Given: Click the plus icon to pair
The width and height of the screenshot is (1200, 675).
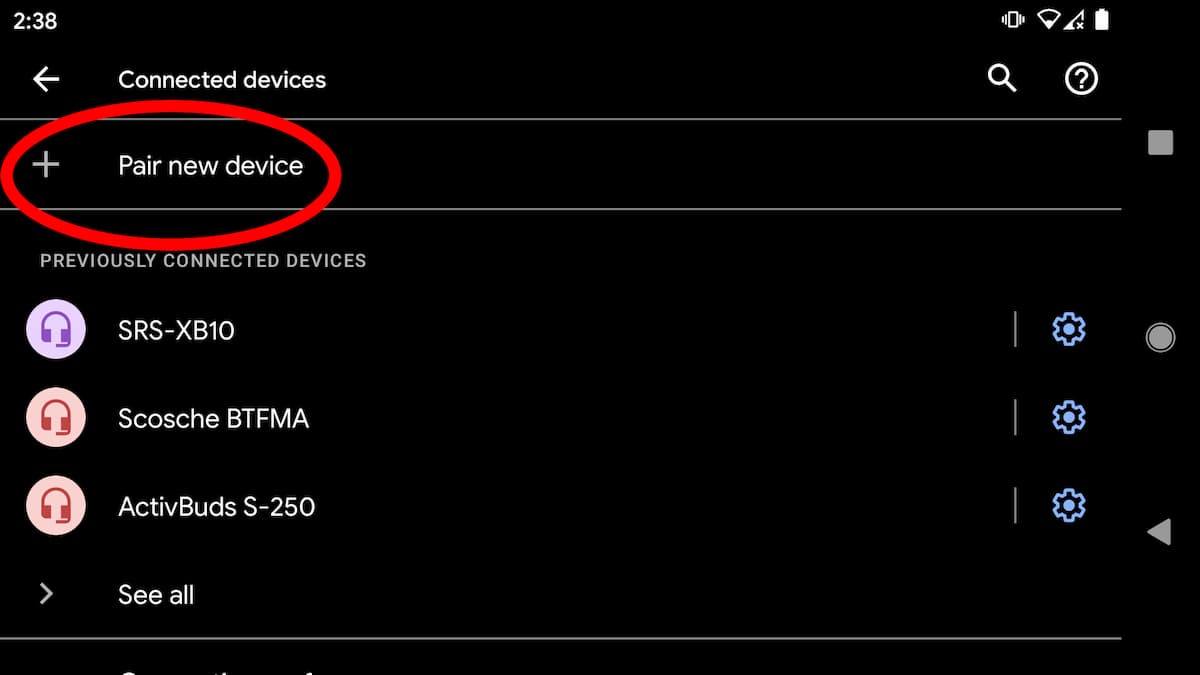Looking at the screenshot, I should (x=46, y=165).
